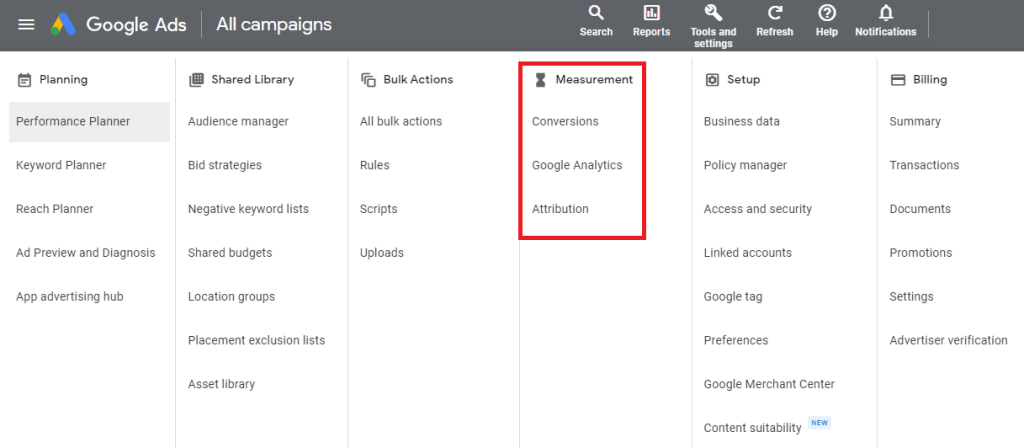Click the Bulk Actions heading
Viewport: 1024px width, 448px height.
coord(418,80)
